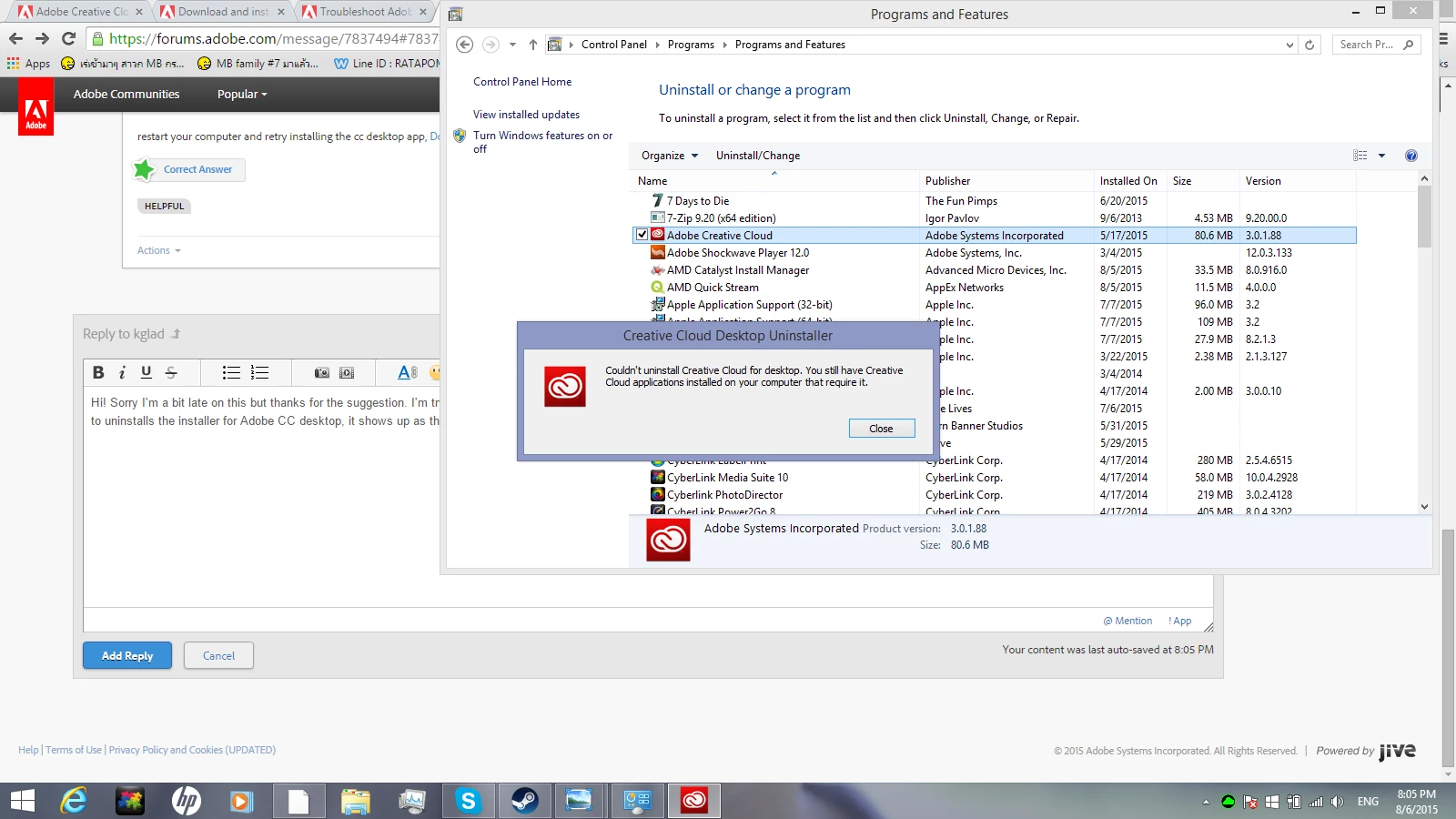Viewport: 1456px width, 819px height.
Task: Sort the list by Installed On column
Action: pos(1131,181)
